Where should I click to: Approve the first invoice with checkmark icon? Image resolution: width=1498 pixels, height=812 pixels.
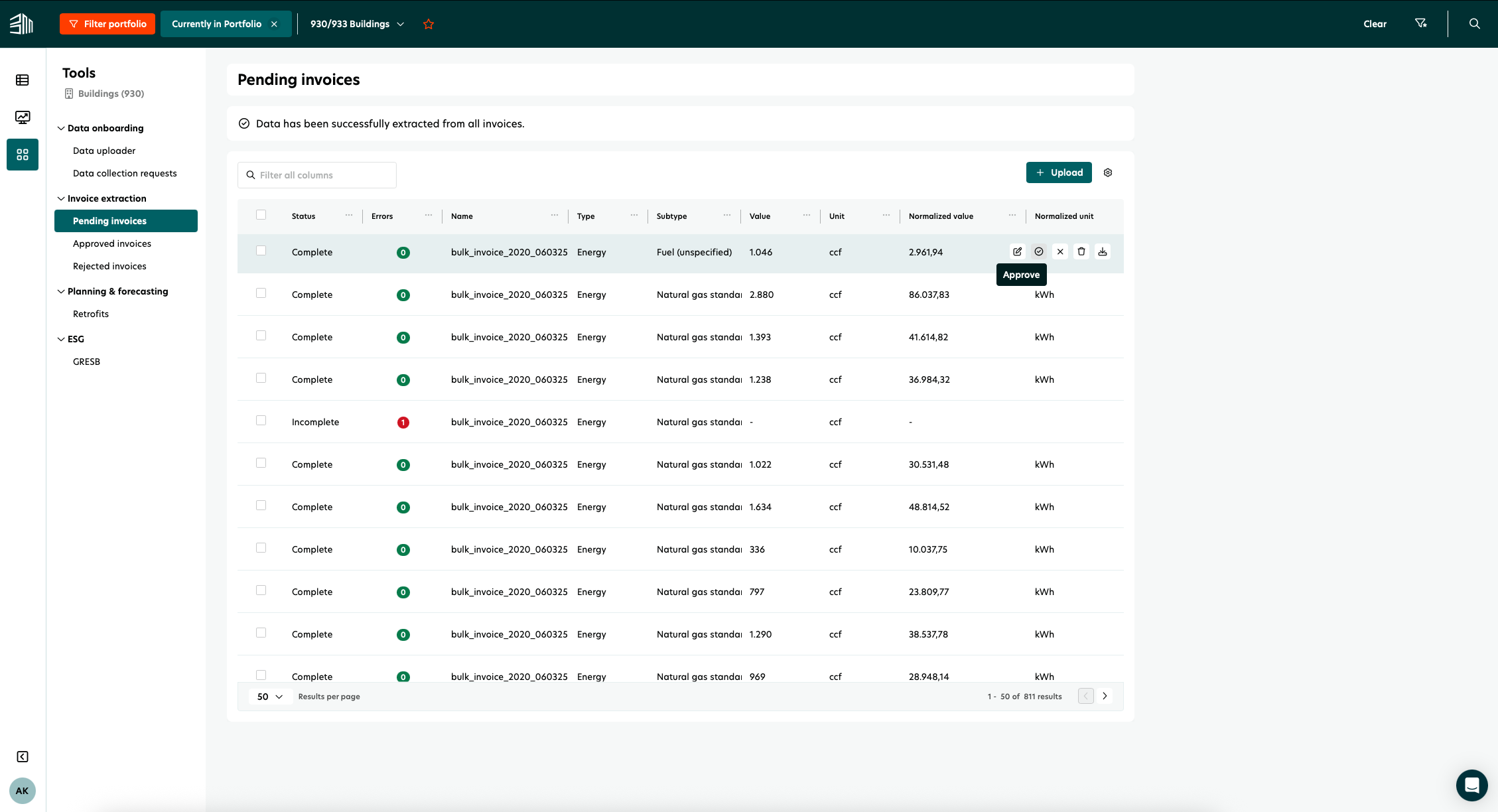click(x=1039, y=251)
